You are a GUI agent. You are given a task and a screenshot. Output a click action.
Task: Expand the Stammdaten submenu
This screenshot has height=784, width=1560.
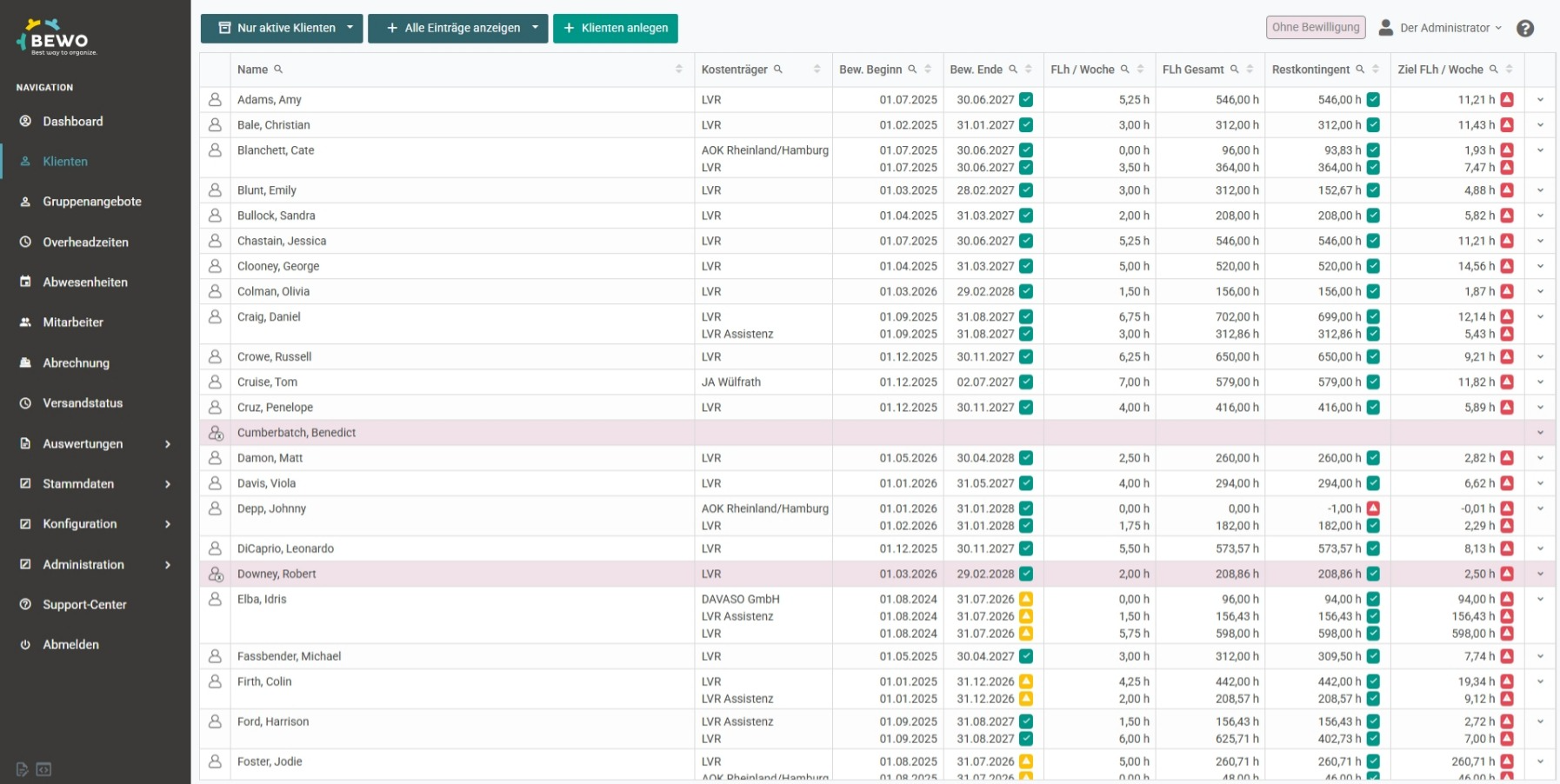click(168, 484)
